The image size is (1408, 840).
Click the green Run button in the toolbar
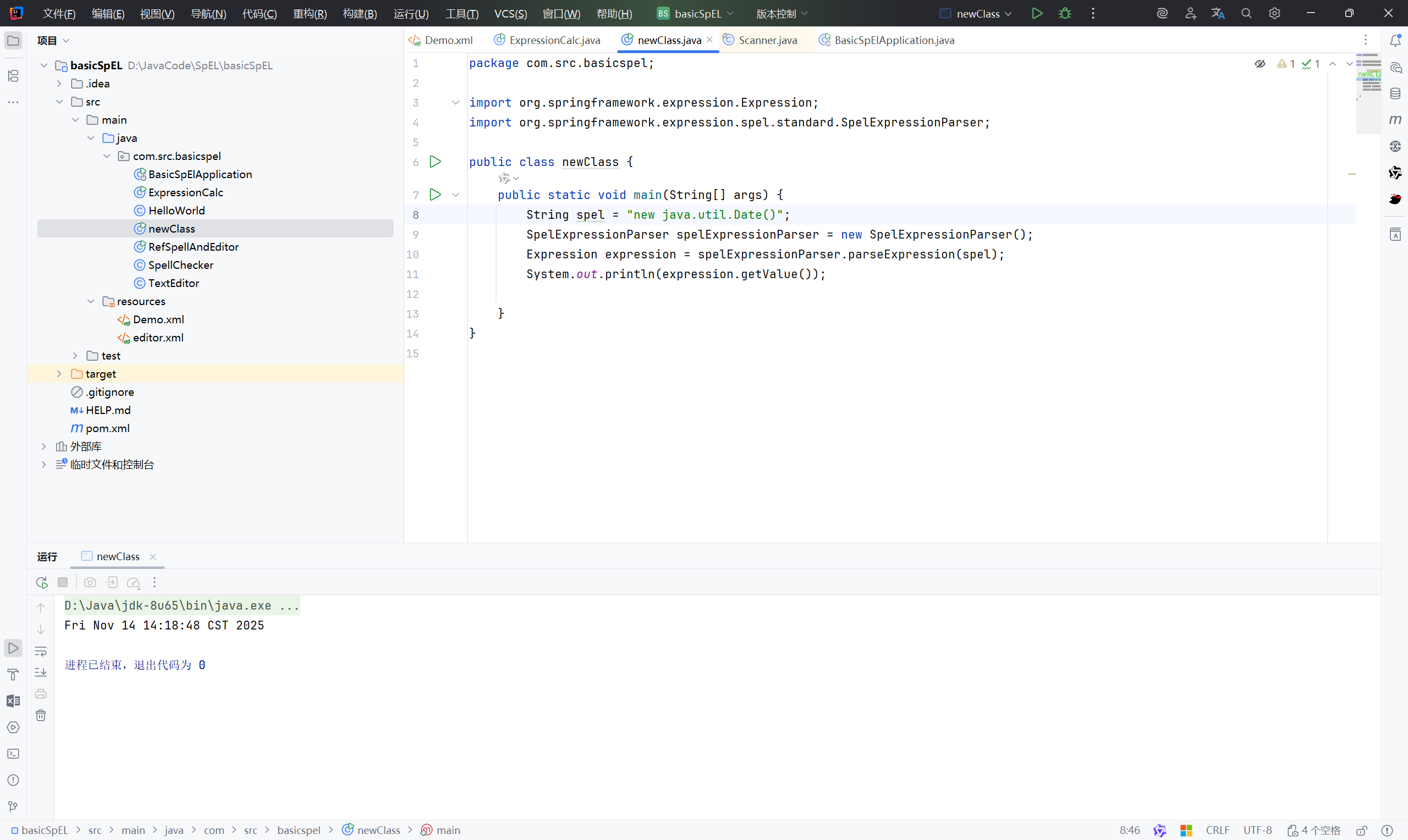pyautogui.click(x=1037, y=13)
